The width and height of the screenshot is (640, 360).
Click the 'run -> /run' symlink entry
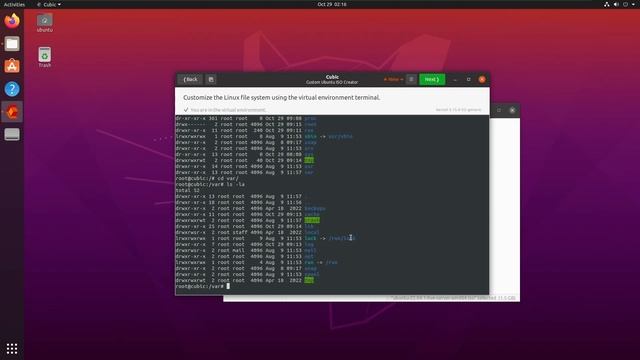pos(321,262)
